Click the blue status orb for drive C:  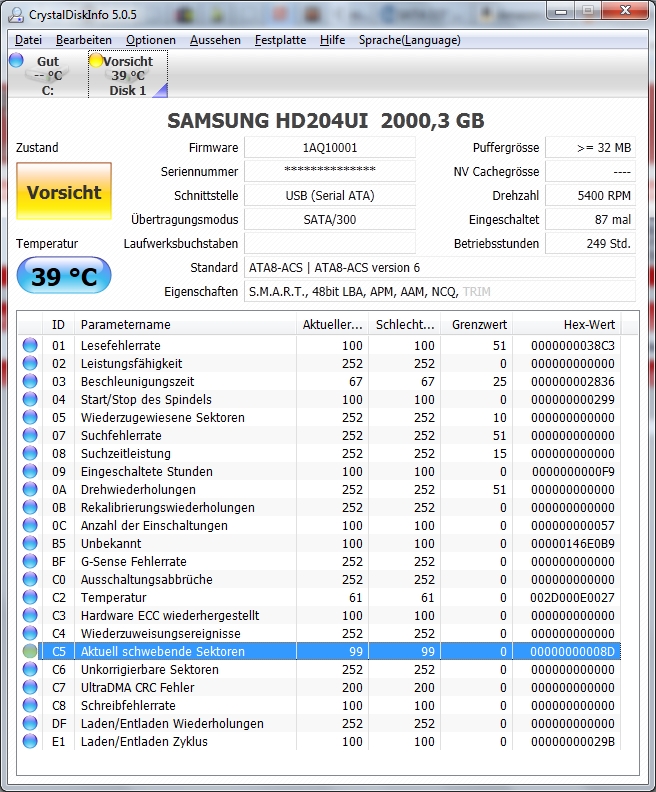tap(16, 60)
